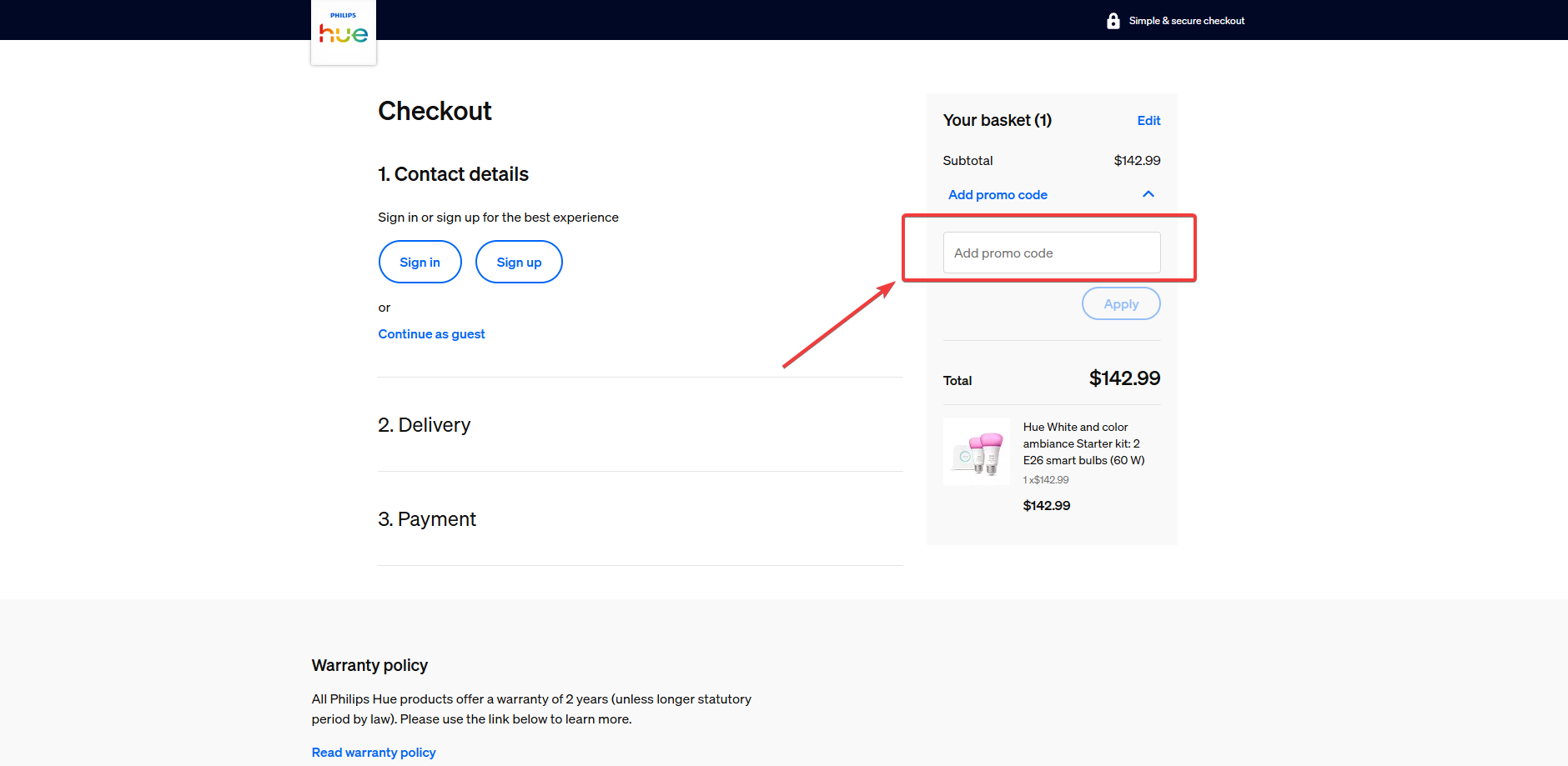Click the Checkout page title
The height and width of the screenshot is (766, 1568).
435,111
